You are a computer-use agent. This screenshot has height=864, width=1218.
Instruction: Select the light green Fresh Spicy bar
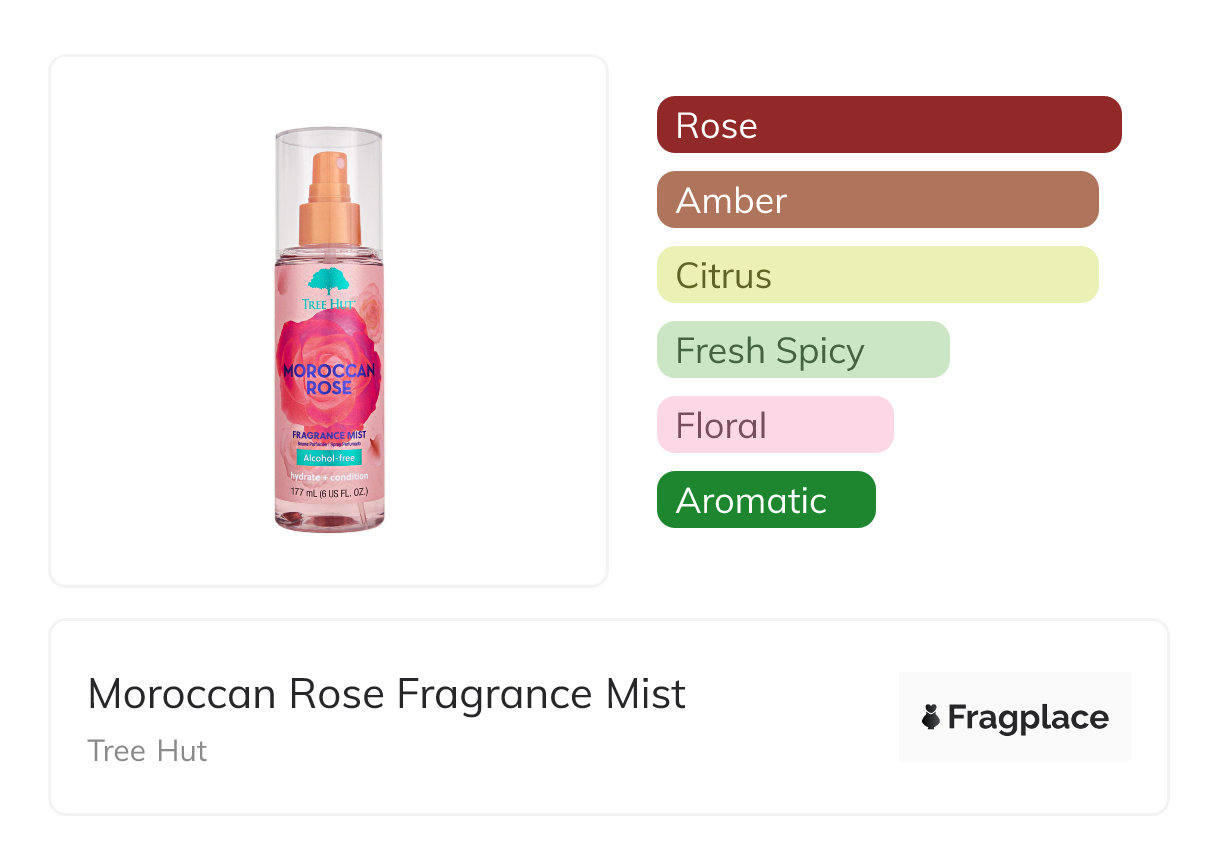(802, 350)
